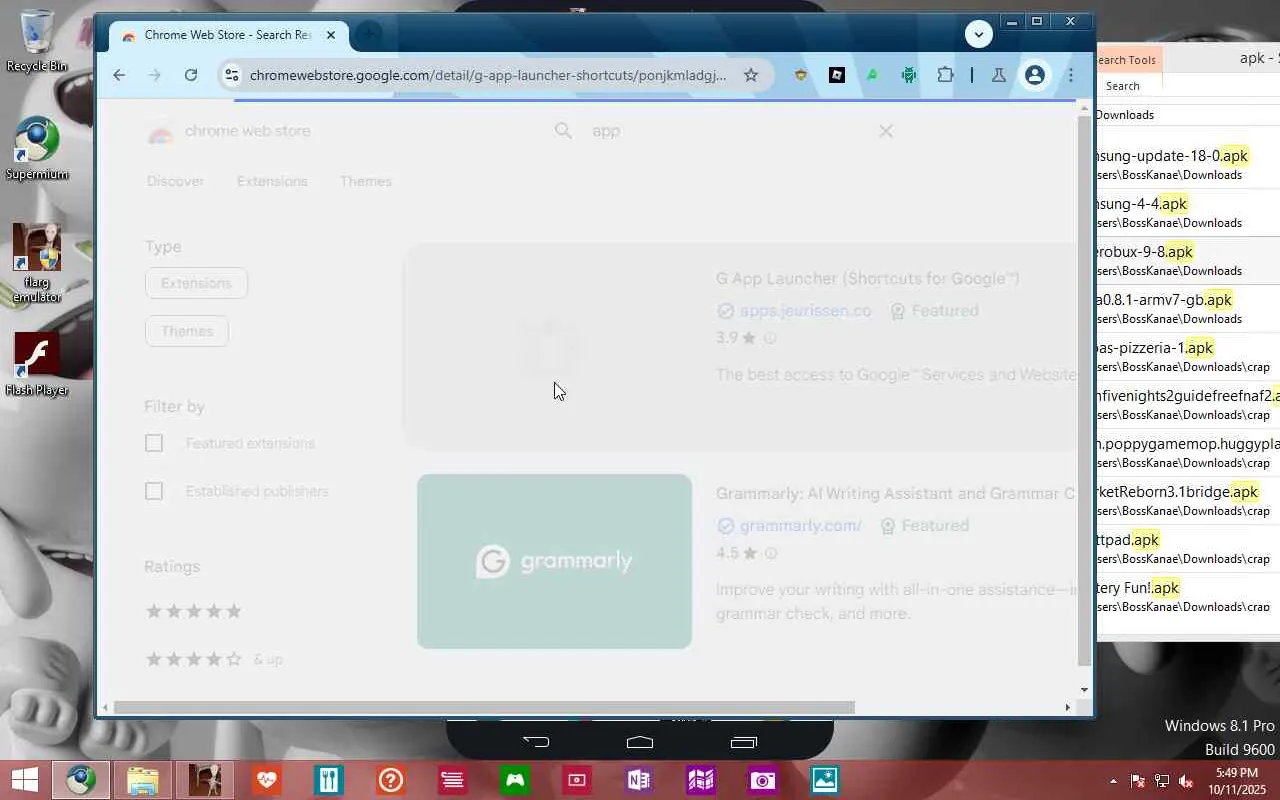Select the Chrome Web Store browser tab
The height and width of the screenshot is (800, 1280).
tap(228, 35)
